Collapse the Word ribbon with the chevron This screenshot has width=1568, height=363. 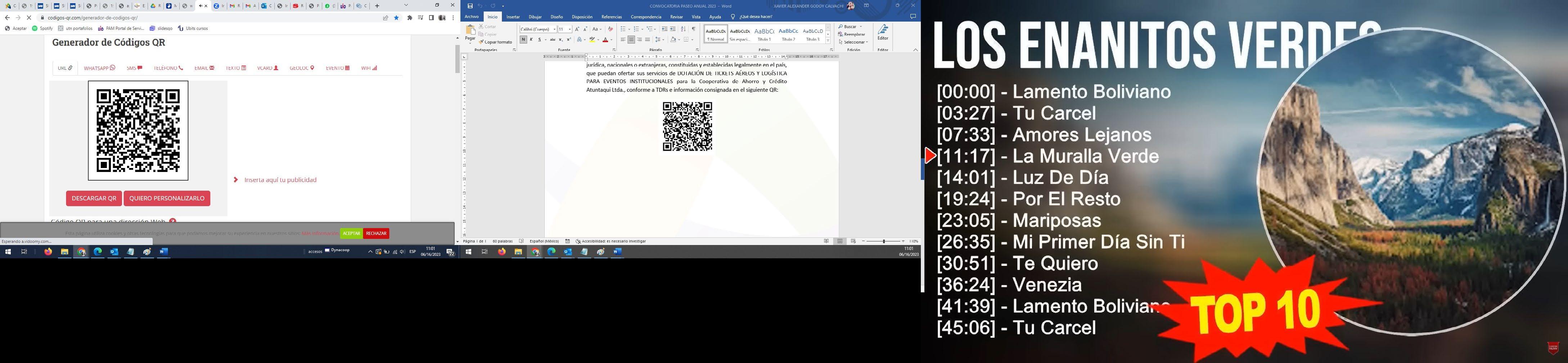(915, 50)
